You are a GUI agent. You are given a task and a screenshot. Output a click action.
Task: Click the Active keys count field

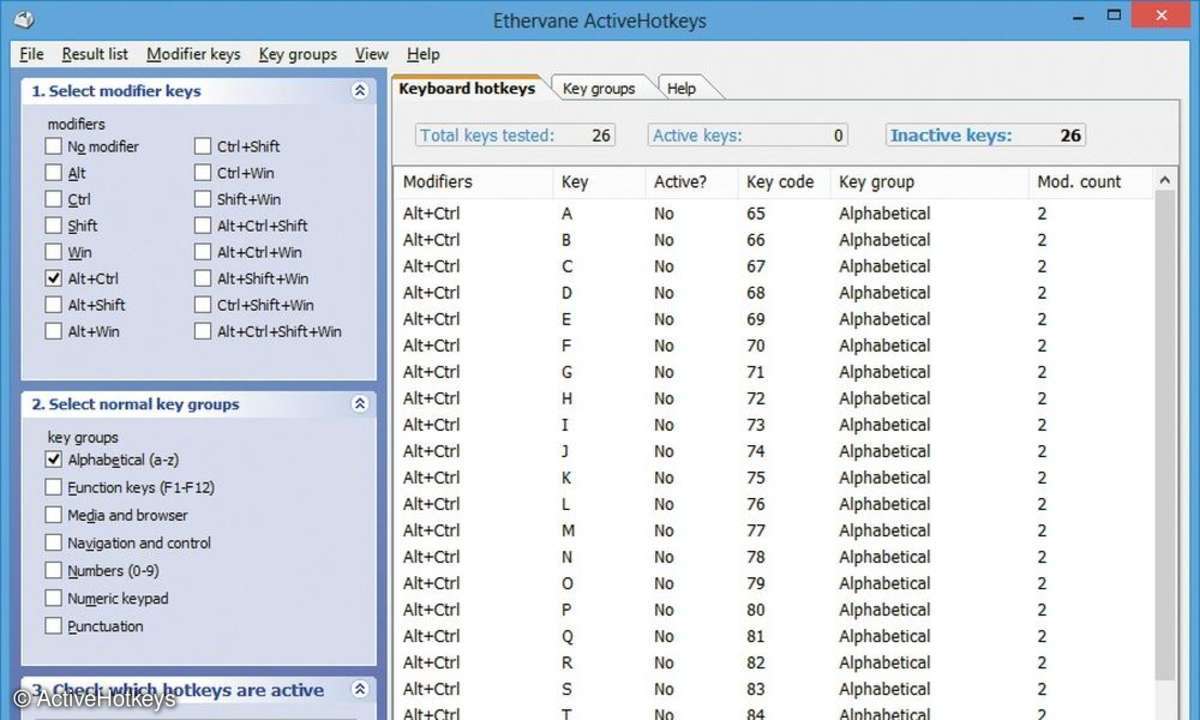pos(748,135)
